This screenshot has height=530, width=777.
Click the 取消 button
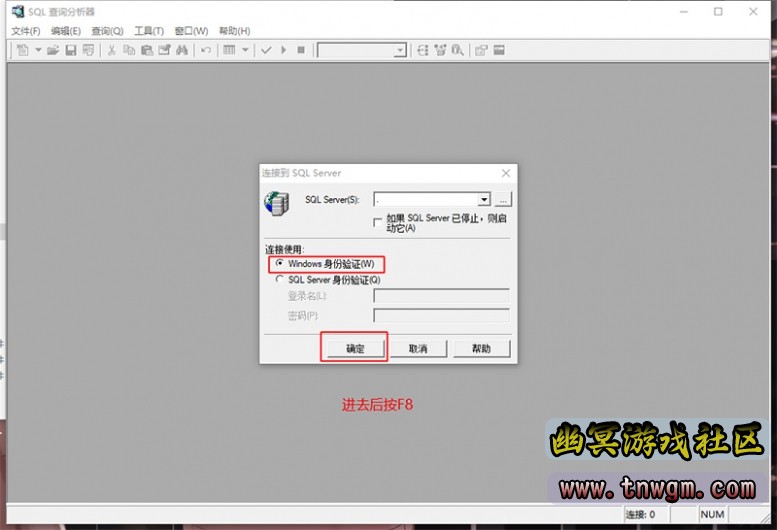tap(418, 349)
